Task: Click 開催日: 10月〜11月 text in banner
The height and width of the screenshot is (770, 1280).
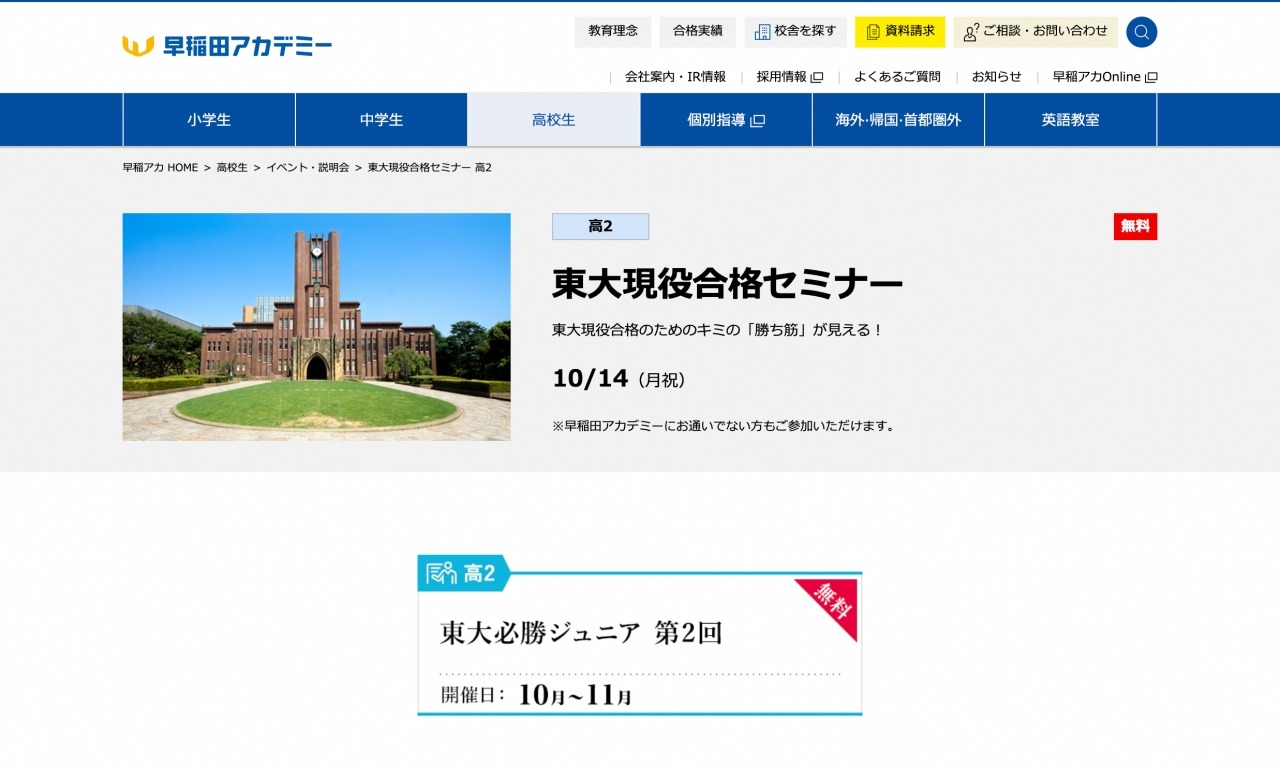Action: coord(536,696)
